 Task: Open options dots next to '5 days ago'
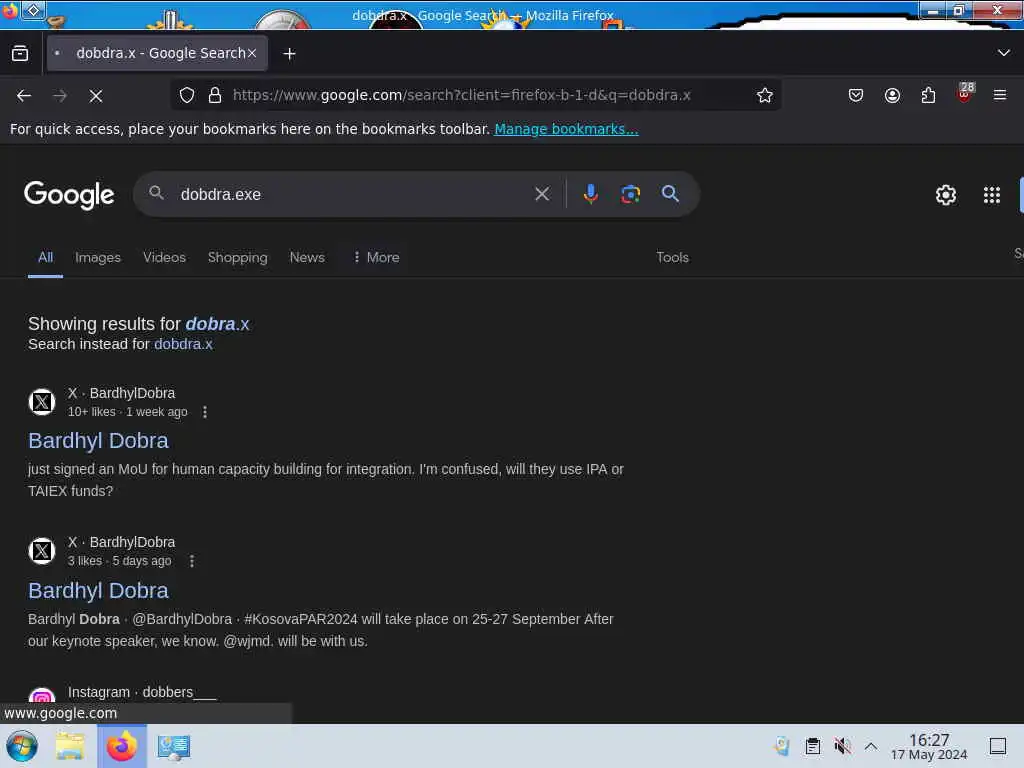pos(192,561)
